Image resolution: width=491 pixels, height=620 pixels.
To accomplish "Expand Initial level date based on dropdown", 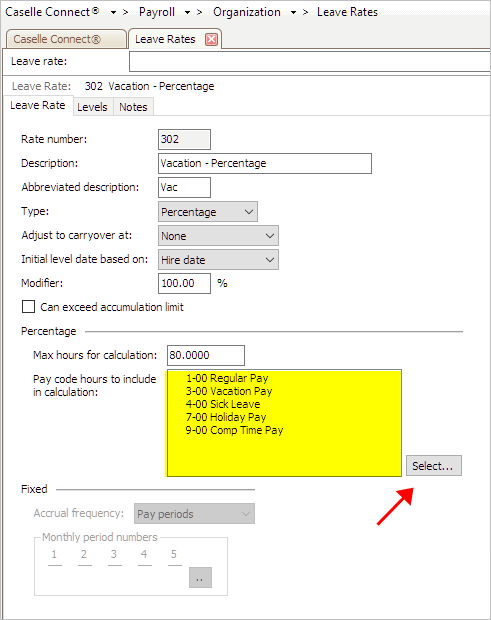I will tap(218, 260).
